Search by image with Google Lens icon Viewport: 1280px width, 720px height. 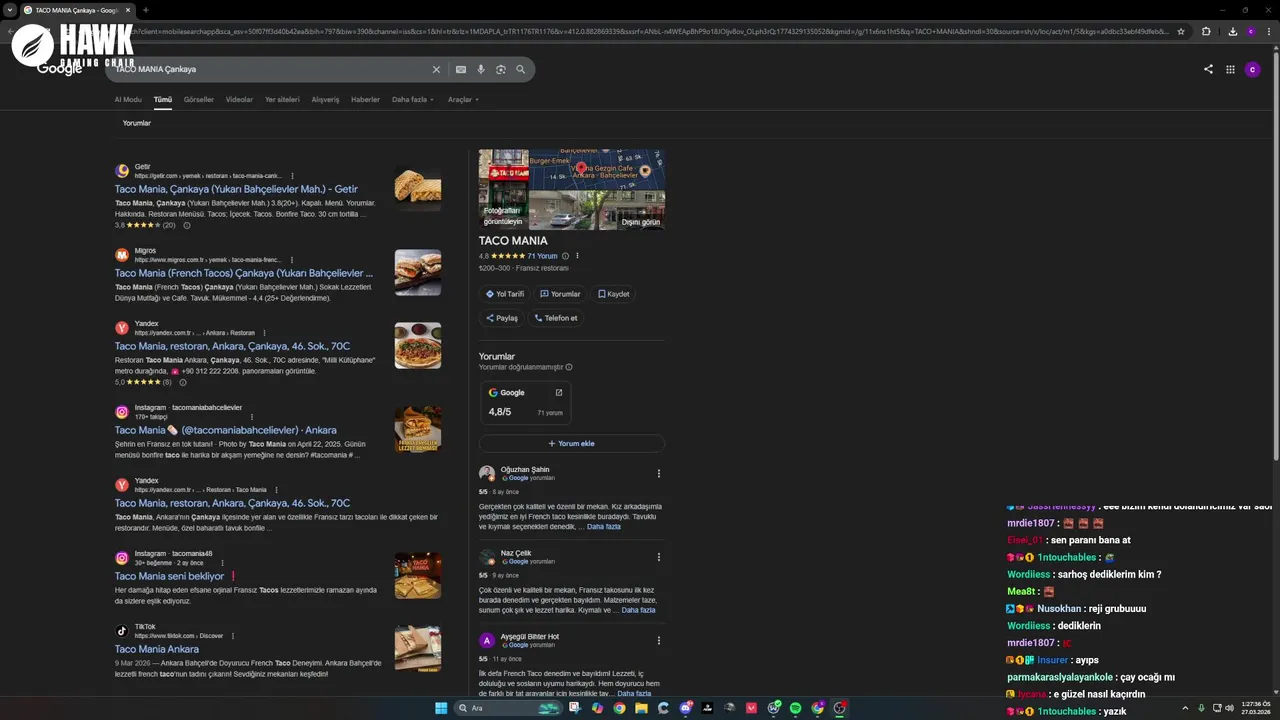coord(501,70)
